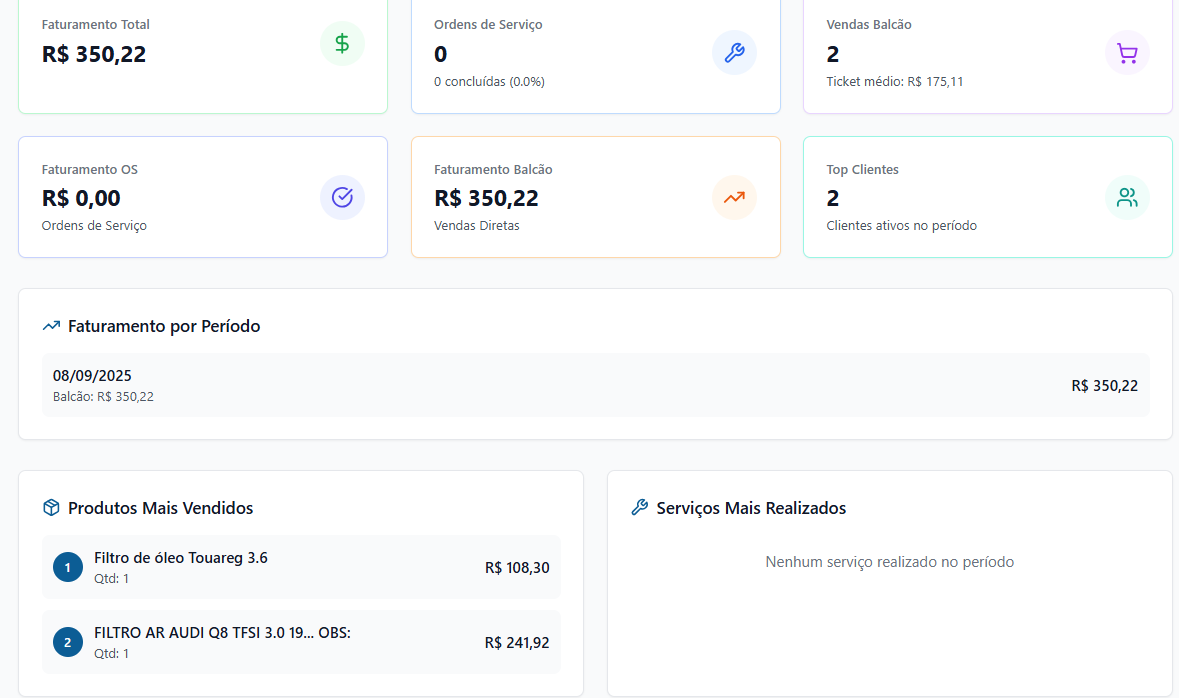This screenshot has width=1179, height=698.
Task: Click the wrench icon beside Serviços Mais Realizados
Action: pyautogui.click(x=640, y=508)
